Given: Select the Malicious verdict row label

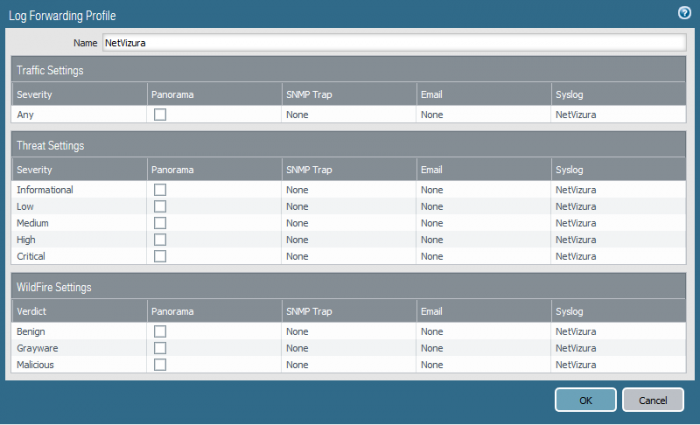Looking at the screenshot, I should (x=35, y=365).
